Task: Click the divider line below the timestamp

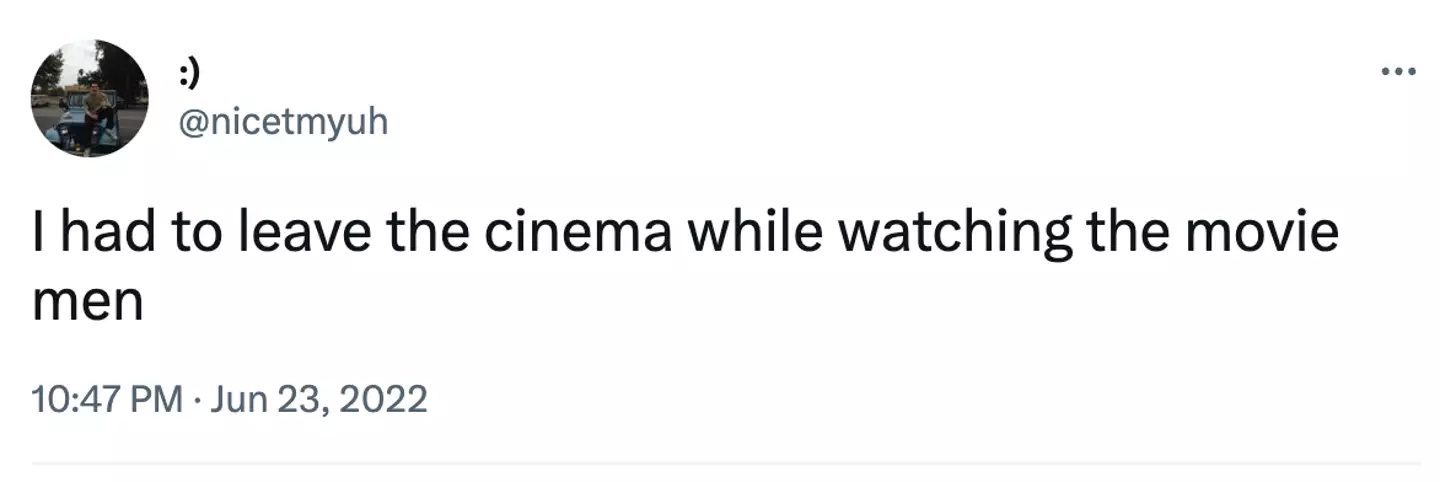Action: [x=725, y=463]
